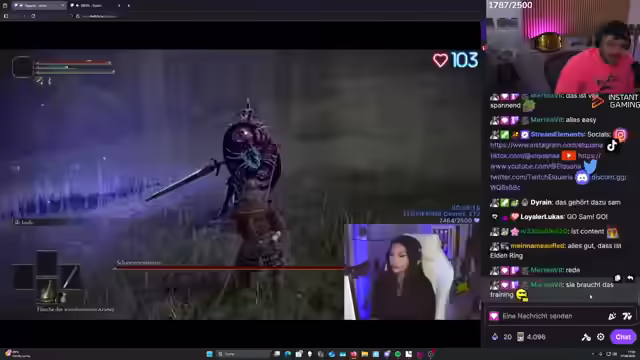Click the boss health bar in game

[x=229, y=268]
